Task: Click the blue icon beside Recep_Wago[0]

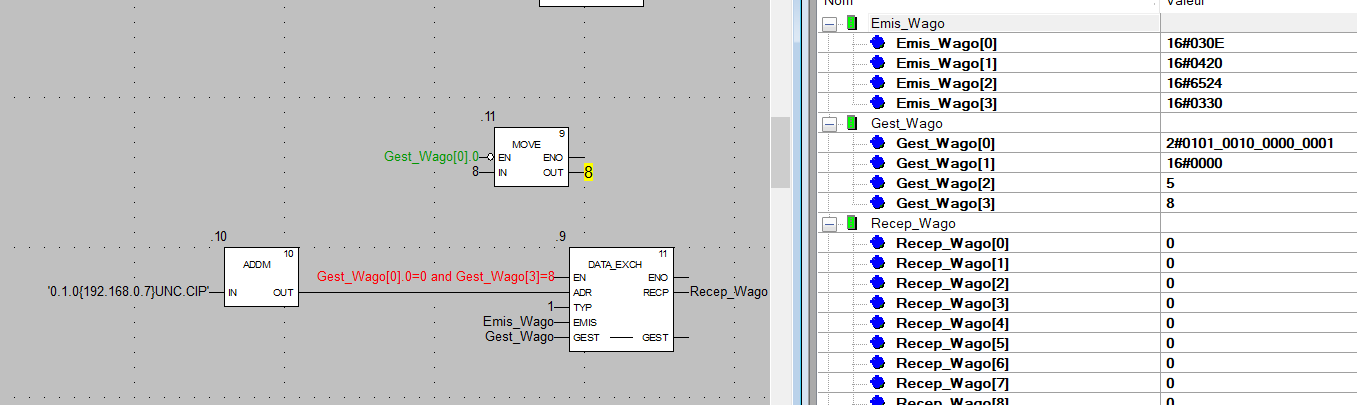Action: (x=878, y=243)
